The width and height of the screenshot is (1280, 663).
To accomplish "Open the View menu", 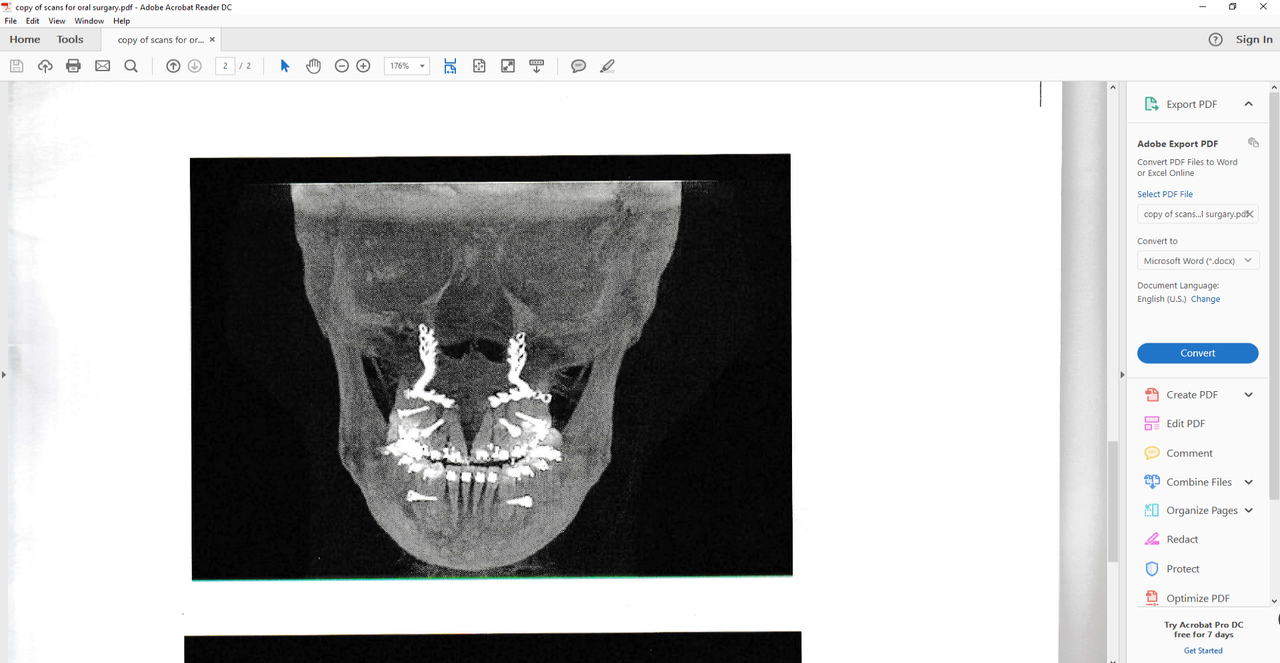I will click(x=57, y=21).
